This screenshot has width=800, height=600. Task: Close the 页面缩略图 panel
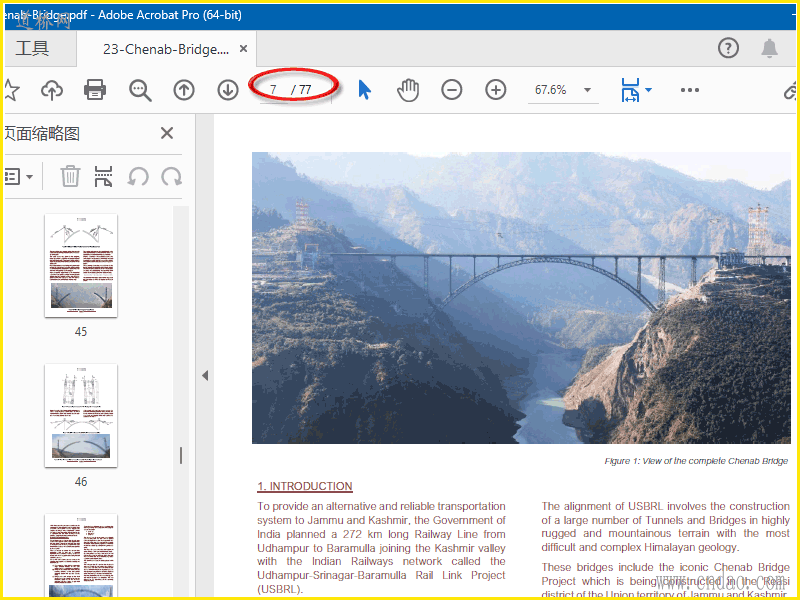167,133
